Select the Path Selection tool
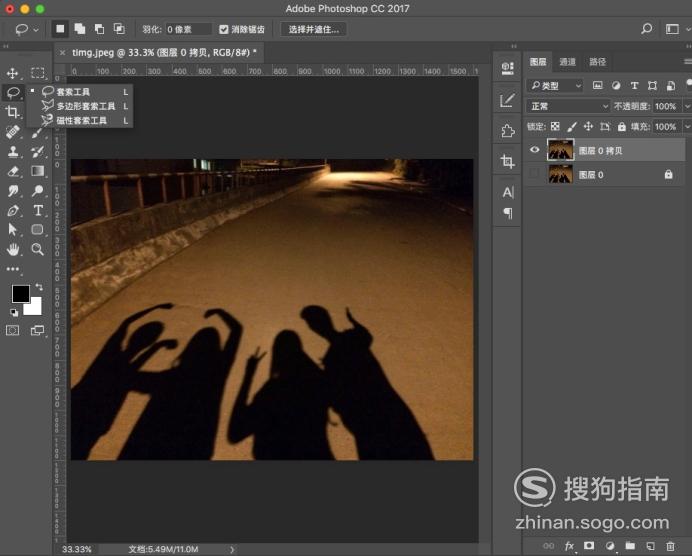The height and width of the screenshot is (556, 692). pyautogui.click(x=12, y=229)
